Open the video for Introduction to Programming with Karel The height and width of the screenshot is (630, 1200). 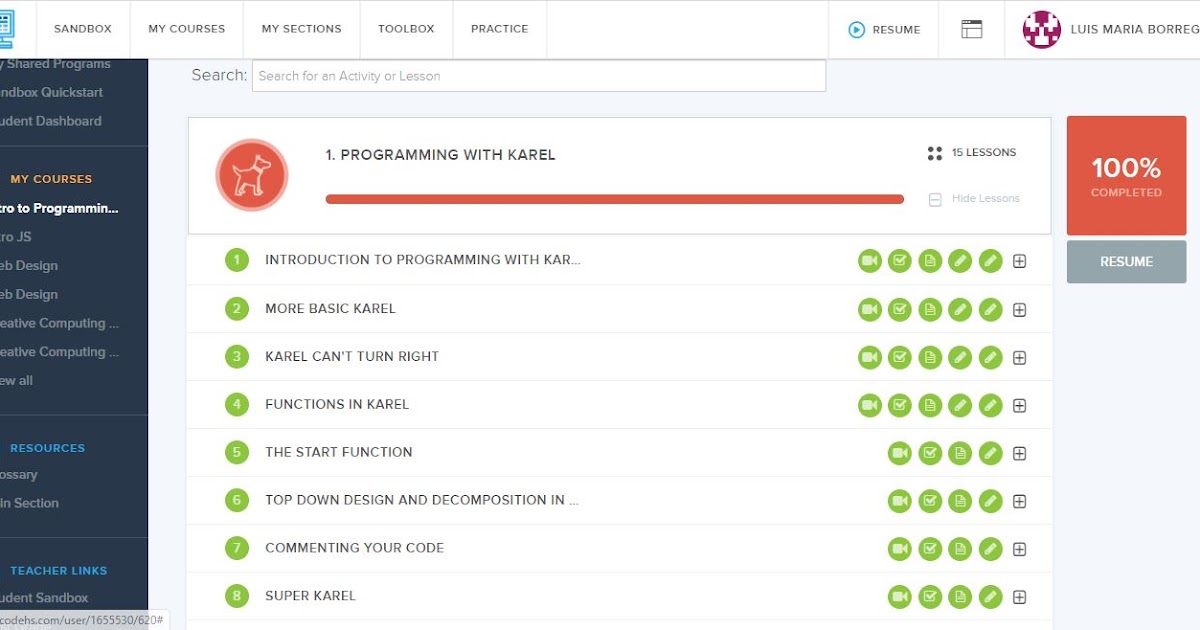point(870,260)
